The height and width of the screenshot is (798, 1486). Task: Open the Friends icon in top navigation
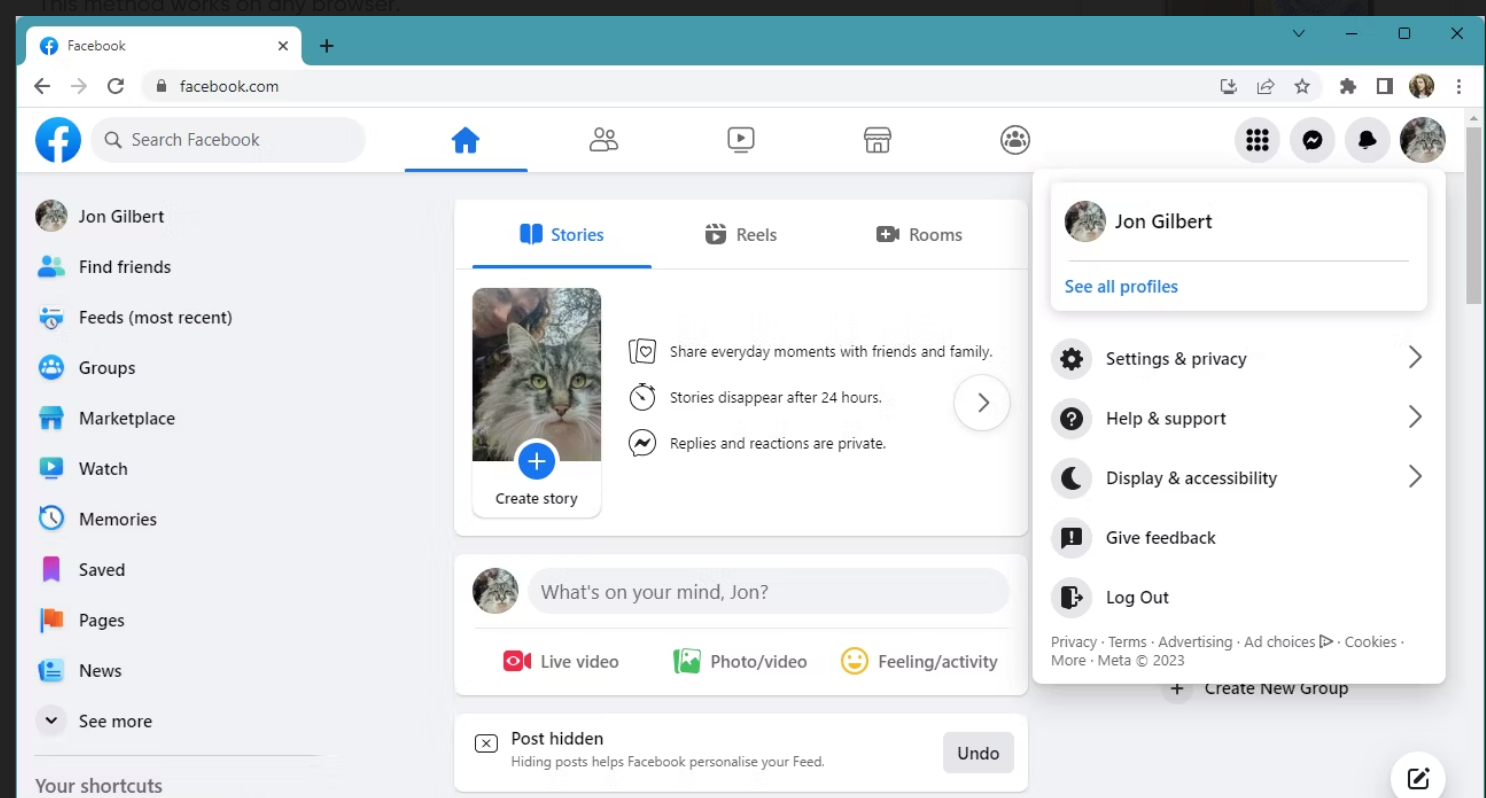[x=603, y=140]
